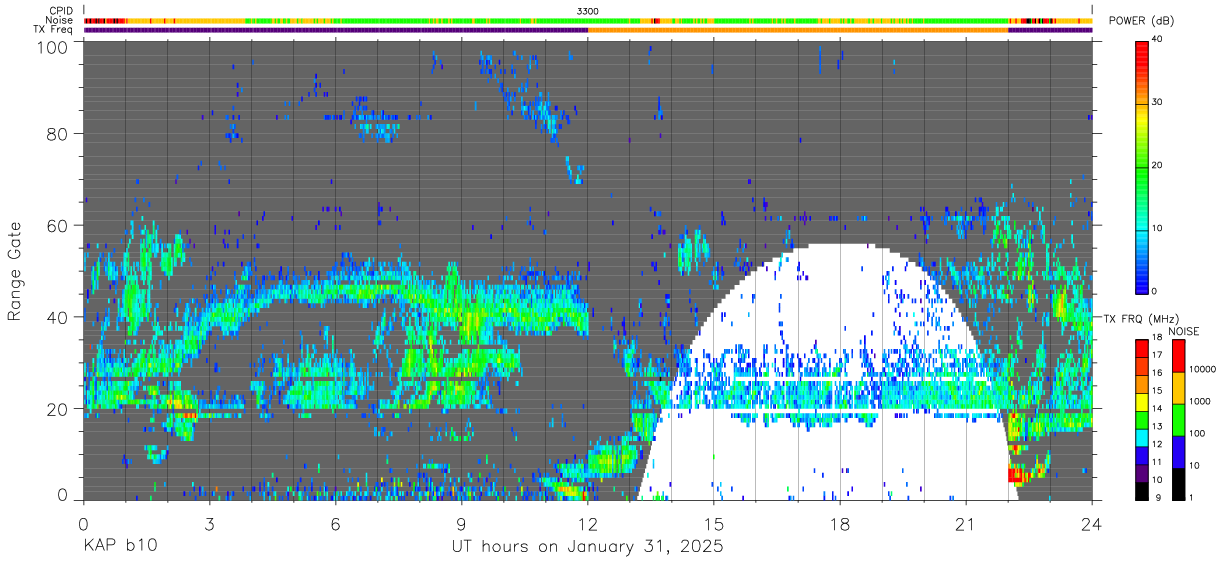
Task: Click the 3 tick on UT hours axis
Action: pyautogui.click(x=209, y=523)
